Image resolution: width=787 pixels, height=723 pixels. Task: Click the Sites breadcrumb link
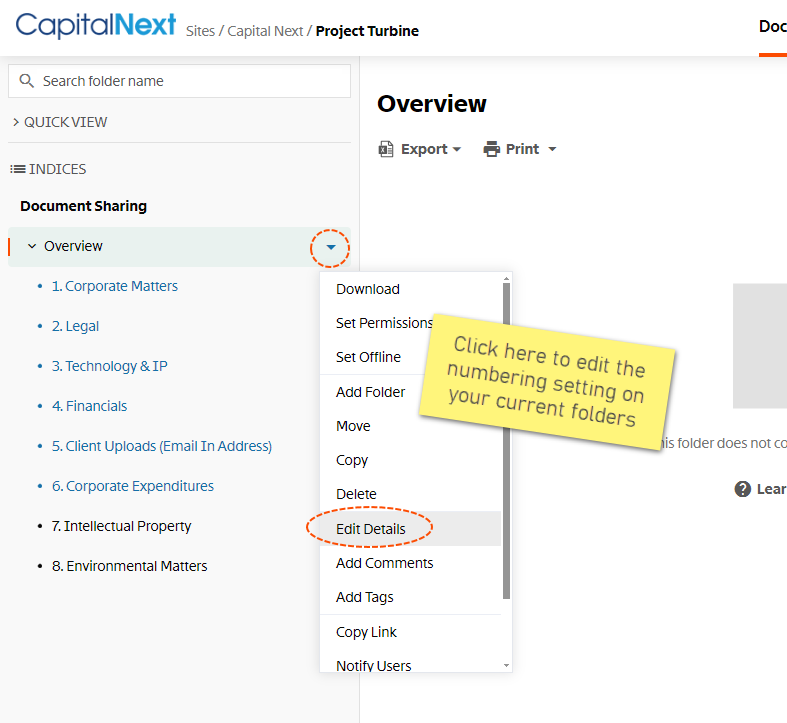coord(200,31)
